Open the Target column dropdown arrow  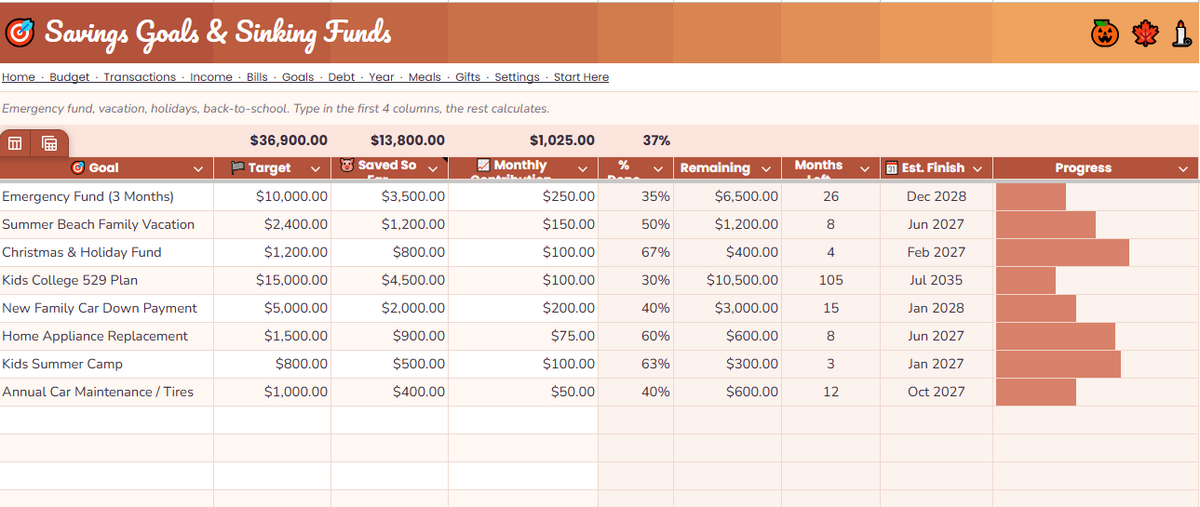[x=315, y=168]
